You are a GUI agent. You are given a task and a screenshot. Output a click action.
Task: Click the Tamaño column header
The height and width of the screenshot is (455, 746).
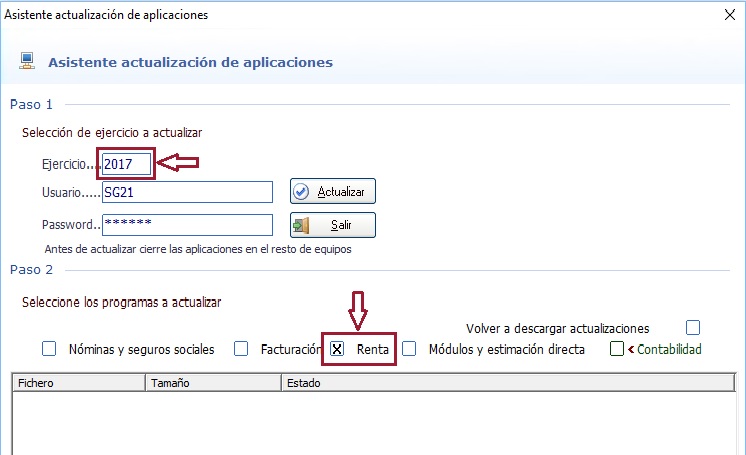click(213, 382)
